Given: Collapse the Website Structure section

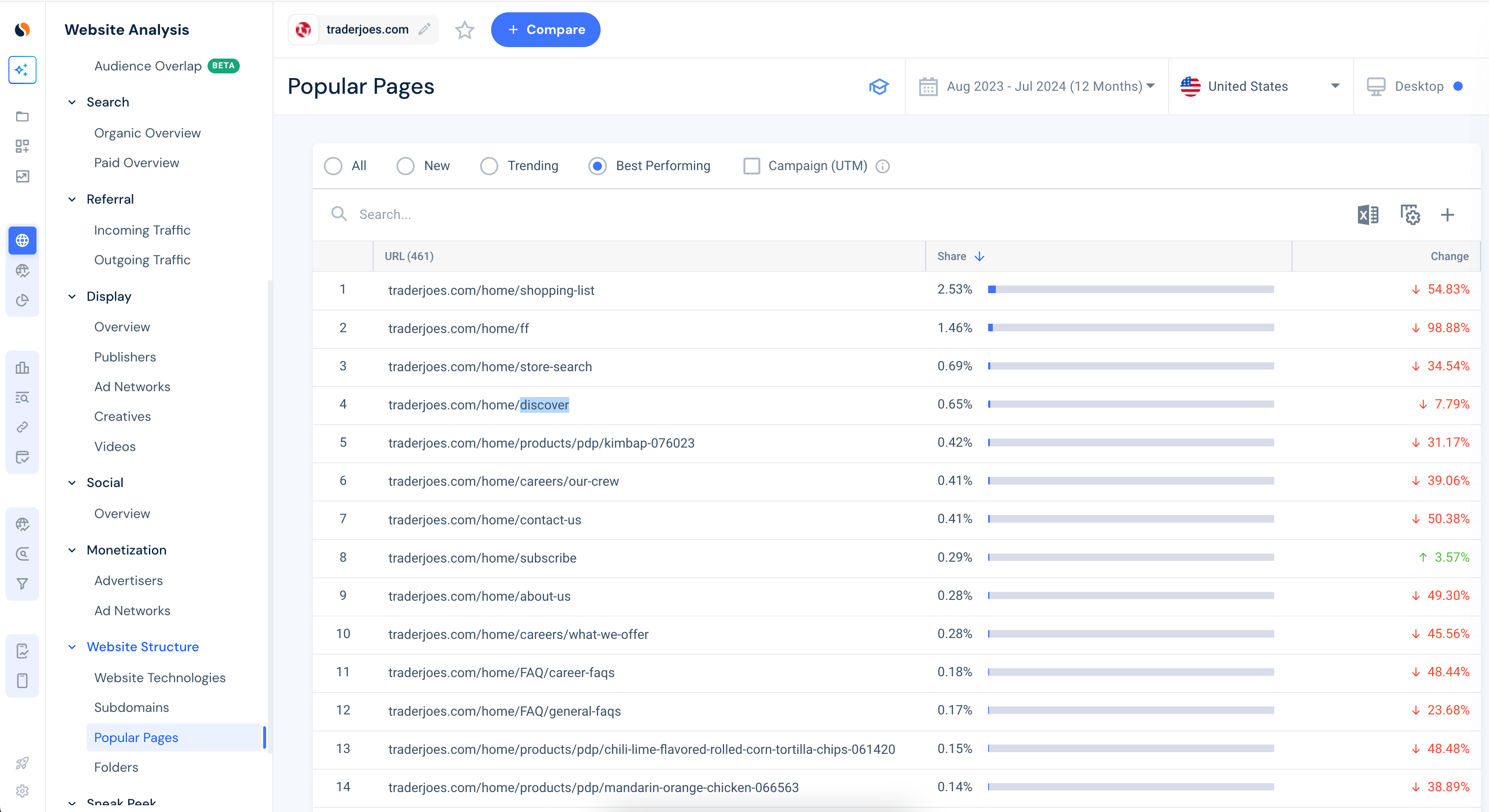Looking at the screenshot, I should (x=72, y=647).
